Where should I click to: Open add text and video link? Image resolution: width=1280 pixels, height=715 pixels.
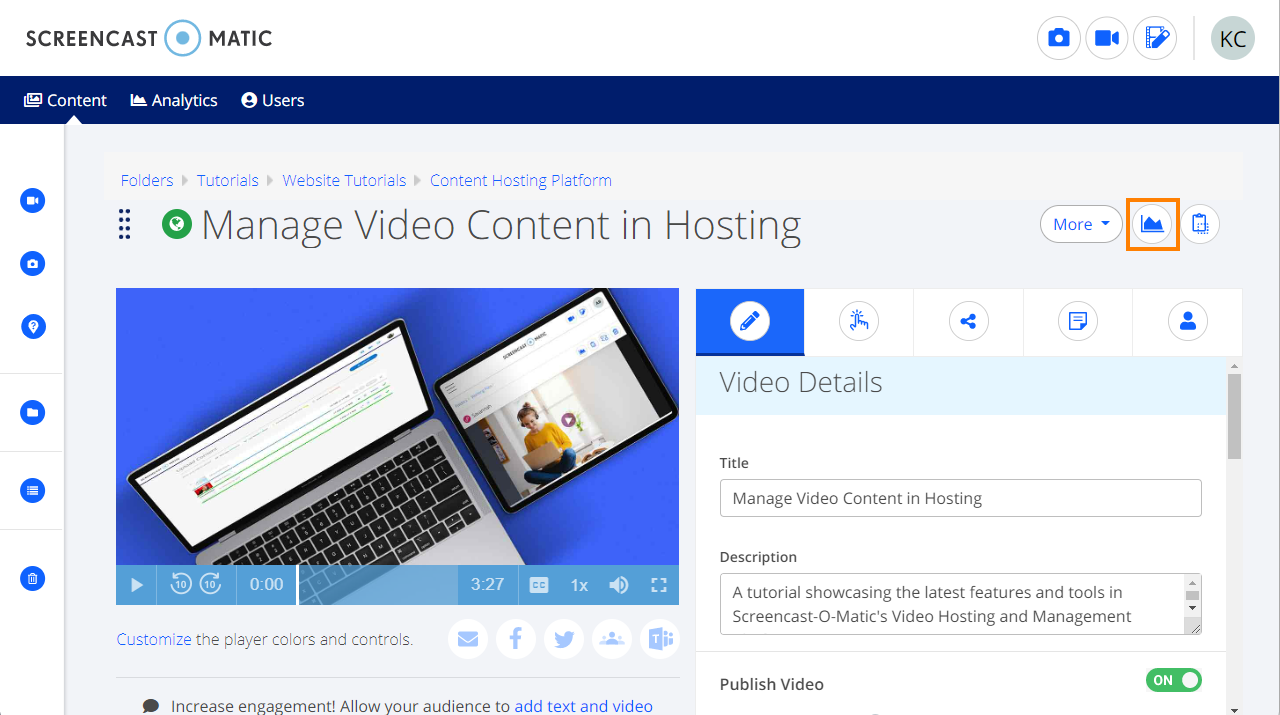(x=584, y=706)
